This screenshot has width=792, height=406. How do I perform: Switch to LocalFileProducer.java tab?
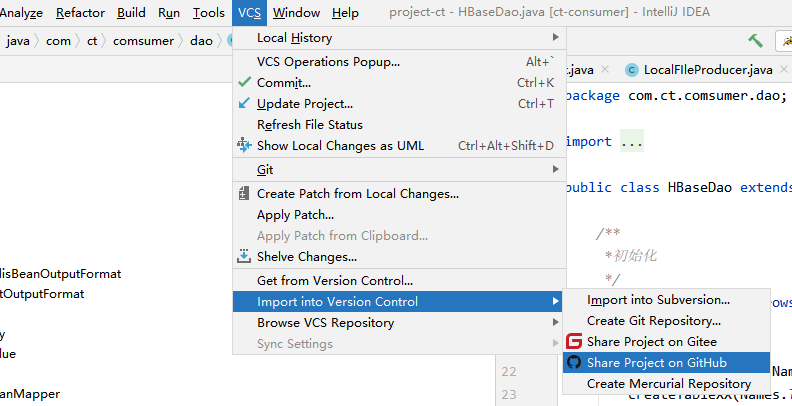[708, 70]
